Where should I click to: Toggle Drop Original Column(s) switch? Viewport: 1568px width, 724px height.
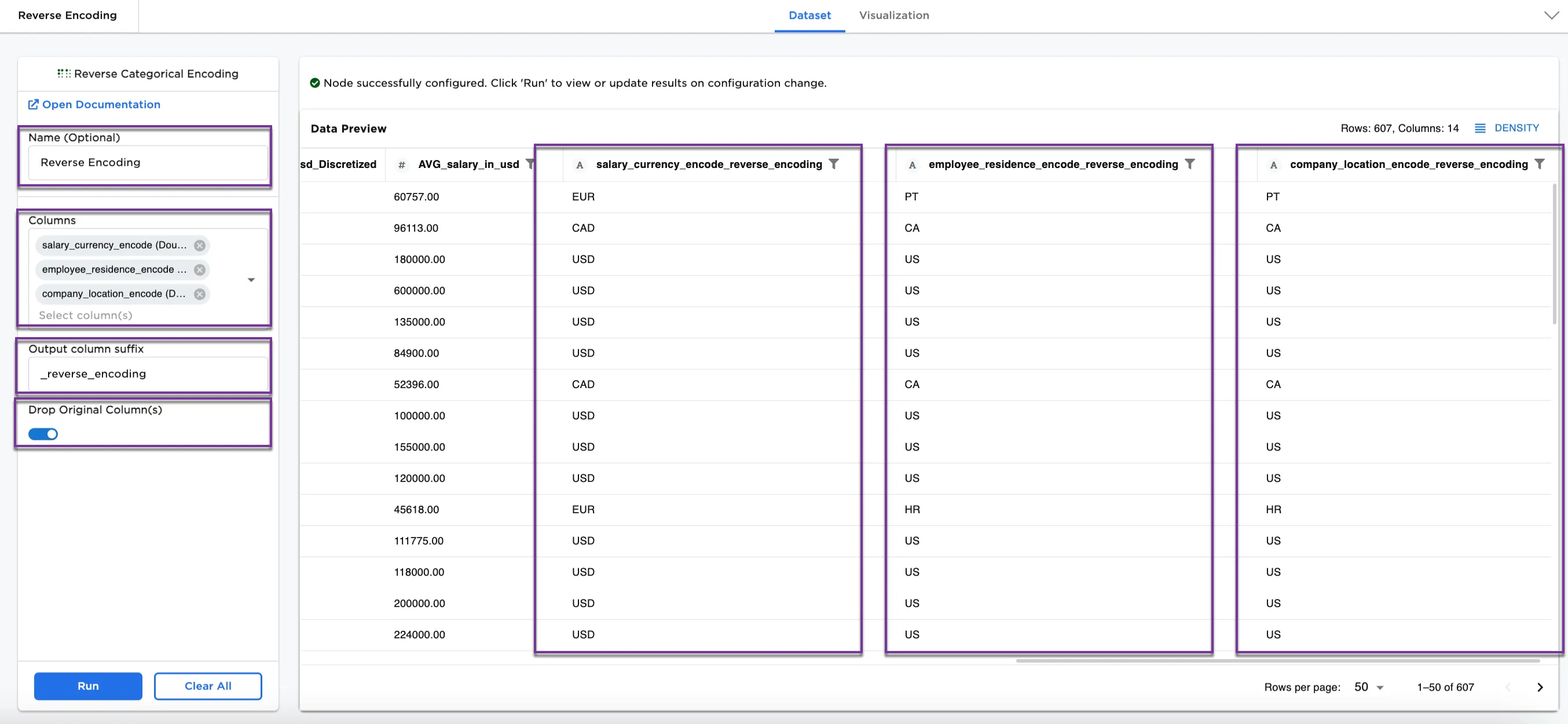[x=43, y=434]
